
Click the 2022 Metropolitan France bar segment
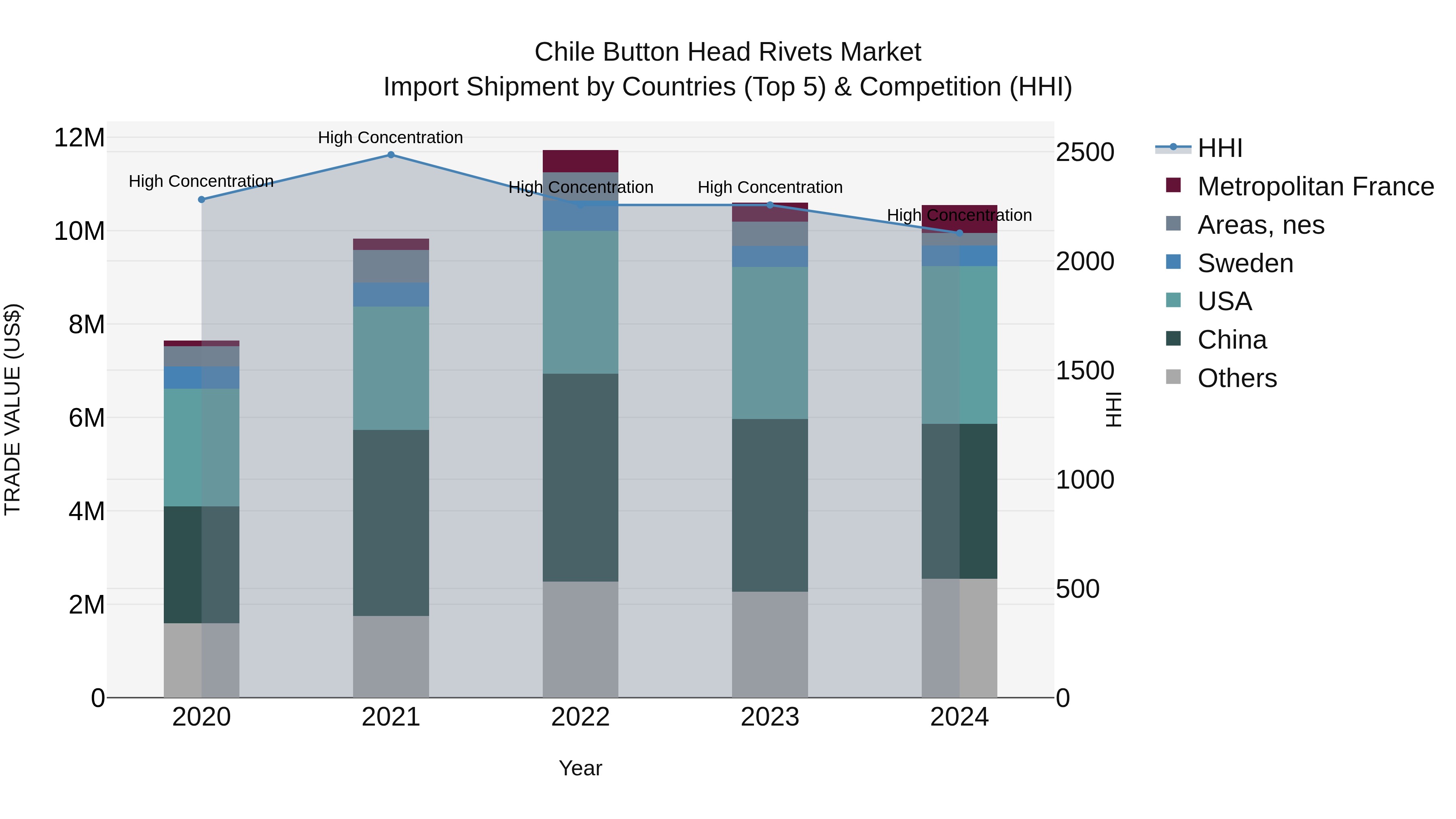pyautogui.click(x=580, y=161)
